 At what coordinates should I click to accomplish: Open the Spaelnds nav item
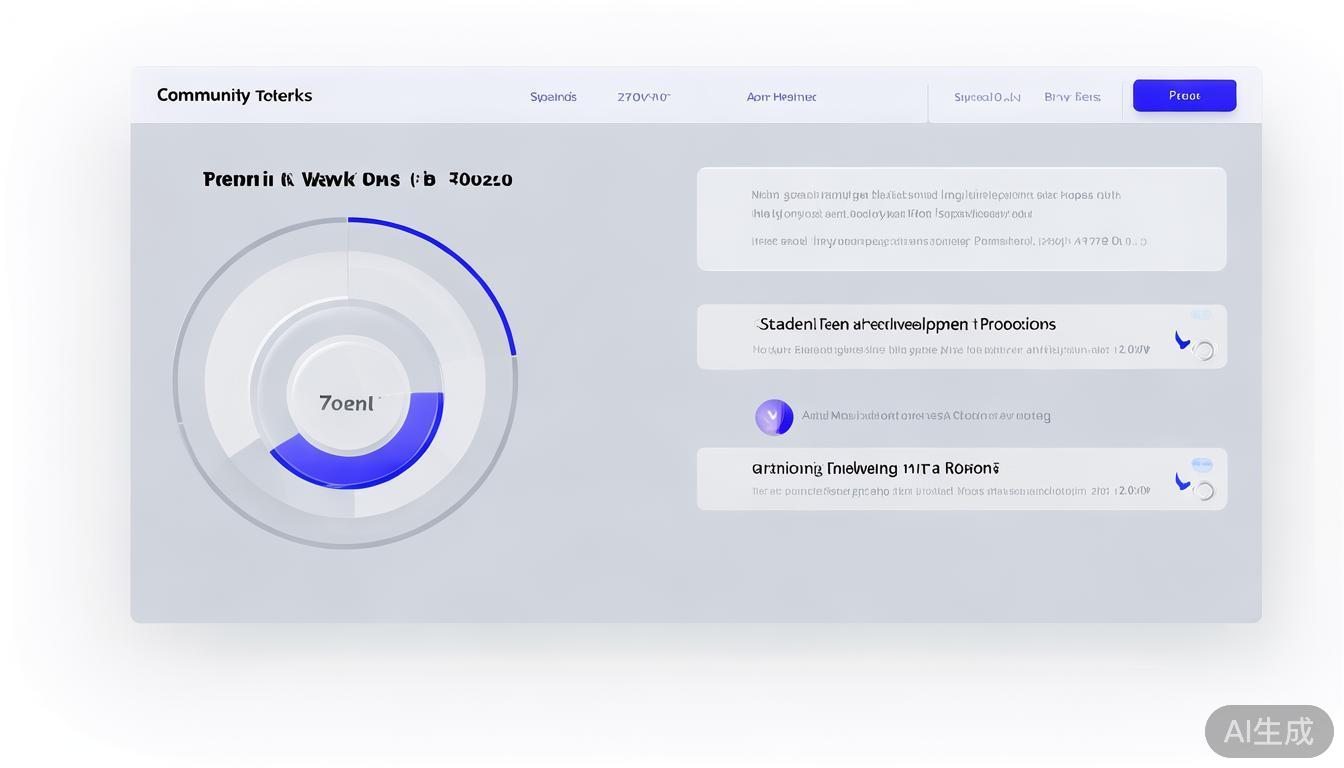pyautogui.click(x=553, y=97)
